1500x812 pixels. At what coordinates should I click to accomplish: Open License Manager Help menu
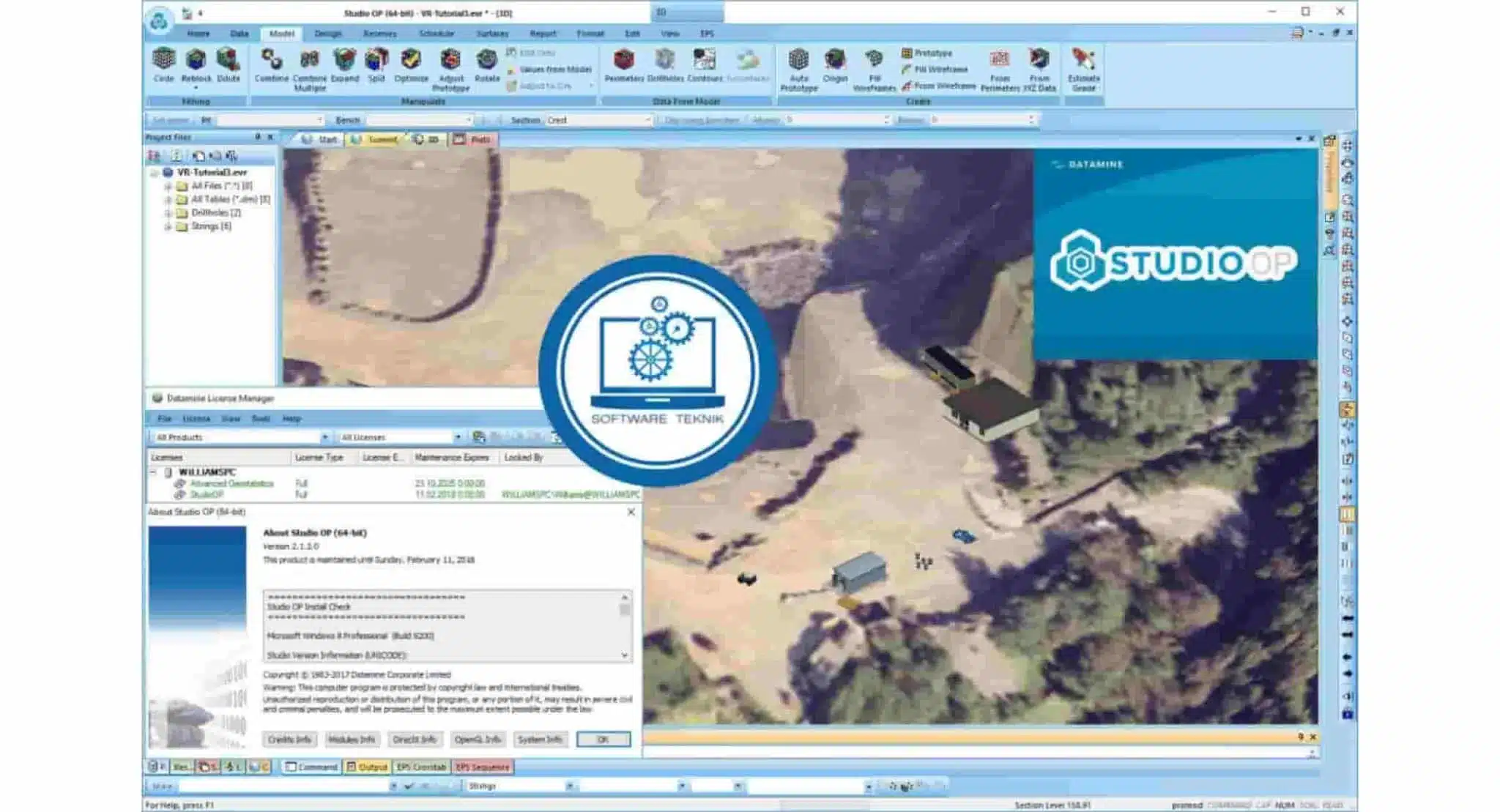(x=292, y=419)
